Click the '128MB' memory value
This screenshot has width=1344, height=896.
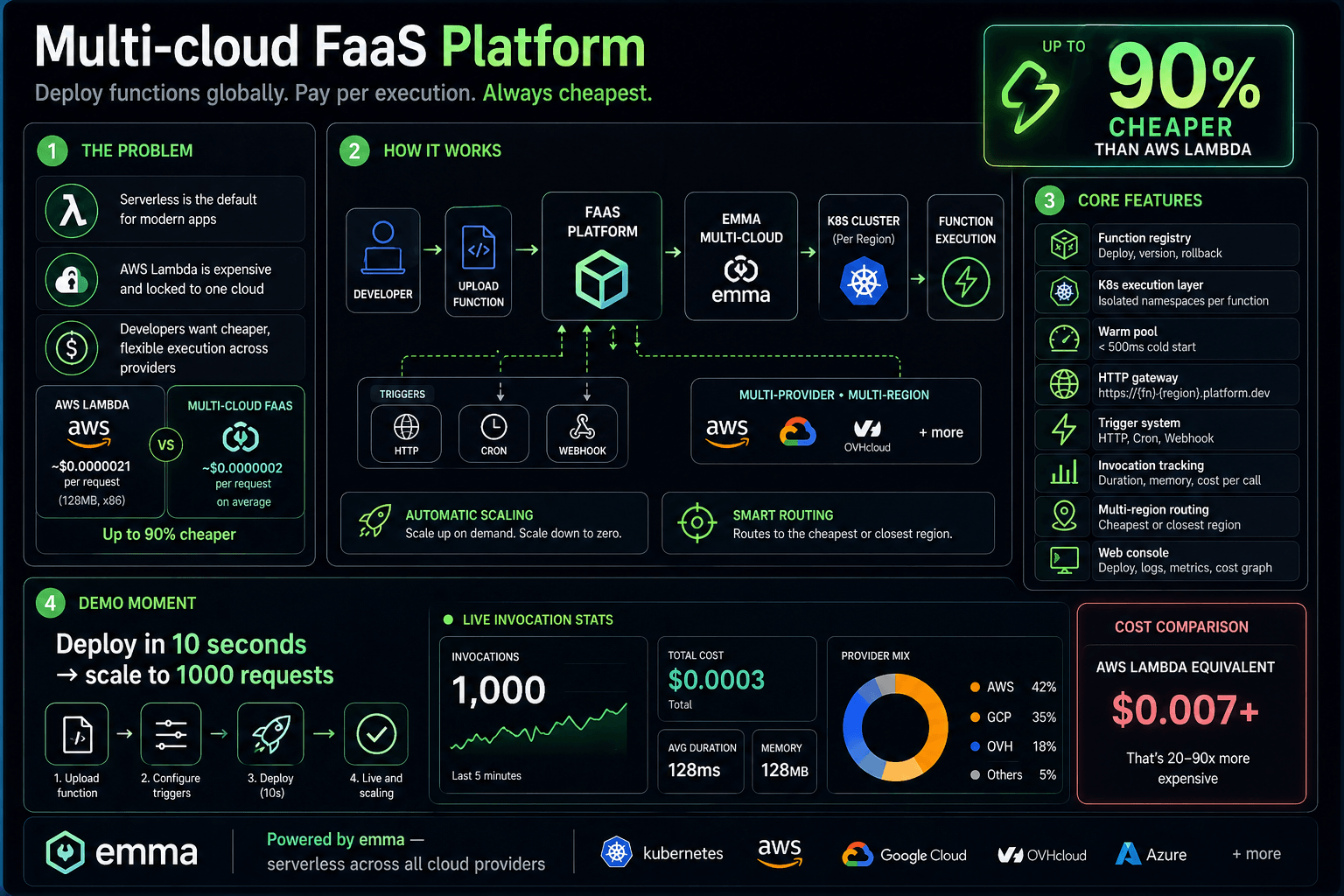click(785, 770)
